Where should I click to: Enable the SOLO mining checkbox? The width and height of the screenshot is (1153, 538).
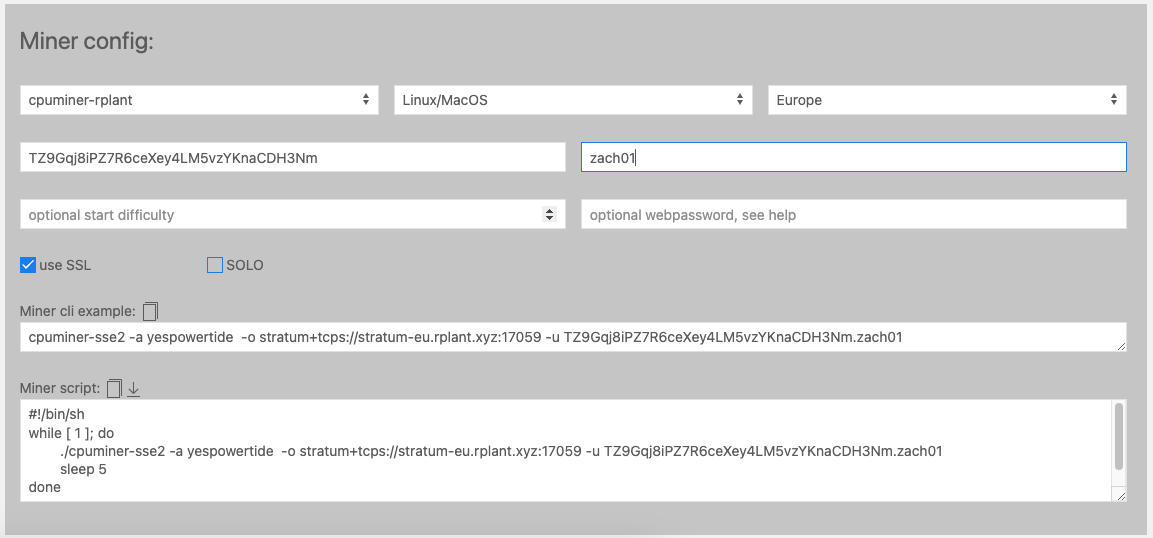coord(214,265)
